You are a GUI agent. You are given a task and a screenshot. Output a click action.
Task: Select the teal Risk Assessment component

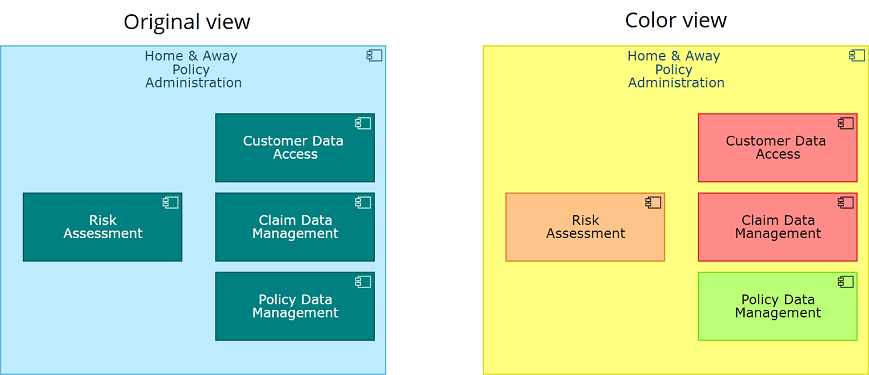click(x=103, y=227)
